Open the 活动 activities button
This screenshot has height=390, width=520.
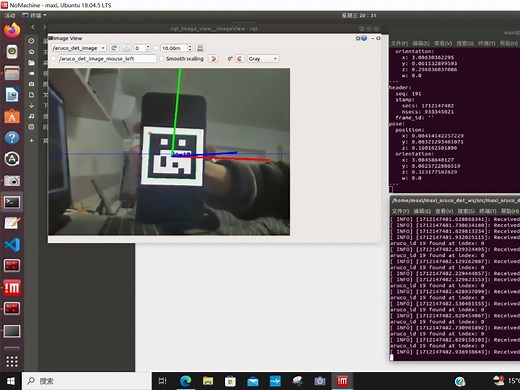click(x=10, y=15)
